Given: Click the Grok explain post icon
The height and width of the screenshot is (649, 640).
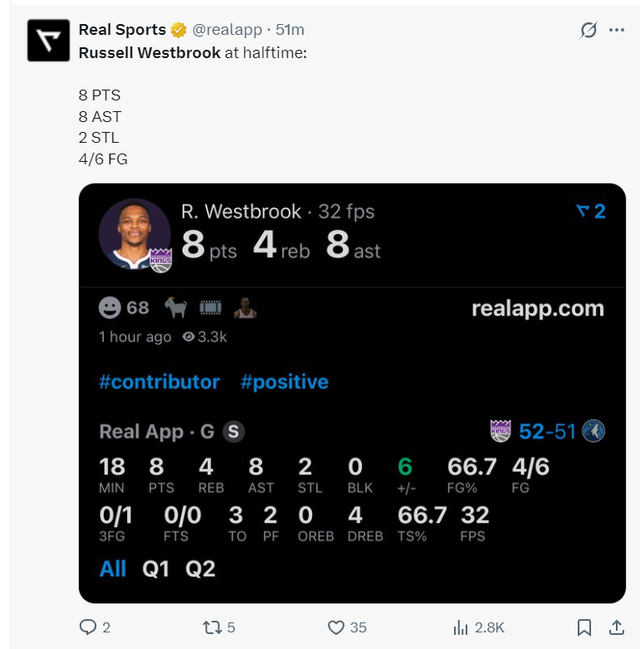Looking at the screenshot, I should [x=589, y=30].
